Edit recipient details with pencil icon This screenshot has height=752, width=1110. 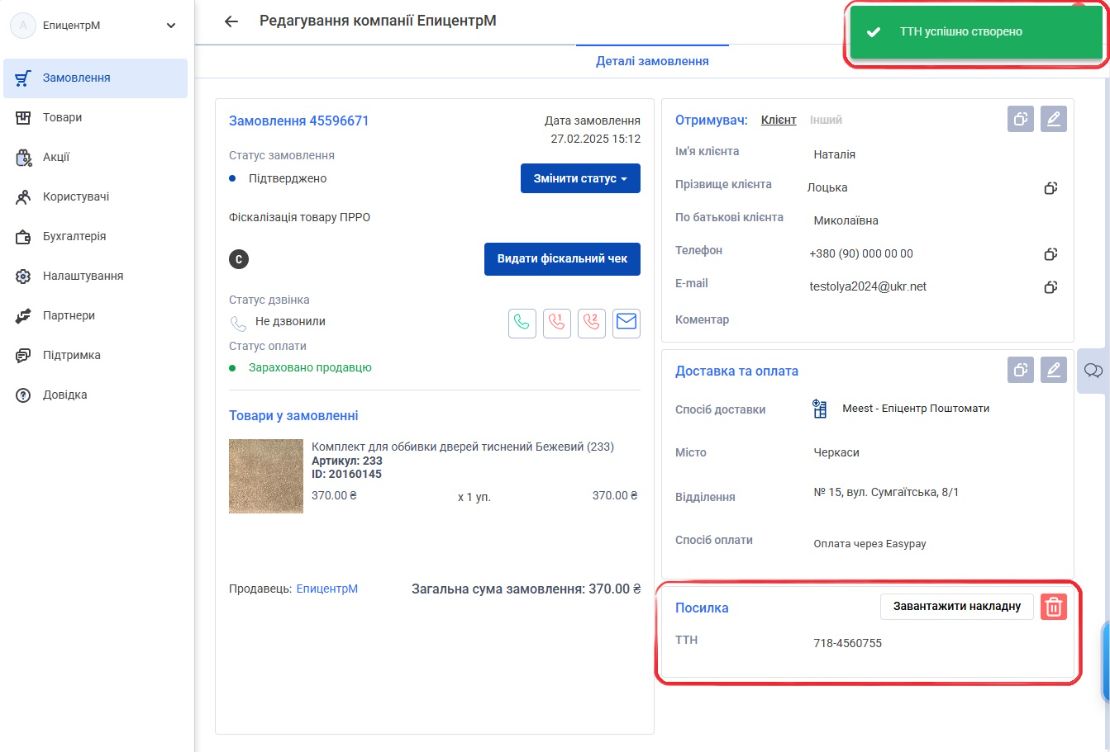(1053, 119)
